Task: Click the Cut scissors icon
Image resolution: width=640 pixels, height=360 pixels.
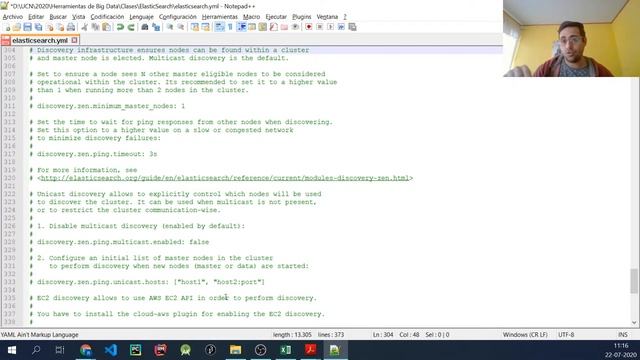Action: coord(84,27)
